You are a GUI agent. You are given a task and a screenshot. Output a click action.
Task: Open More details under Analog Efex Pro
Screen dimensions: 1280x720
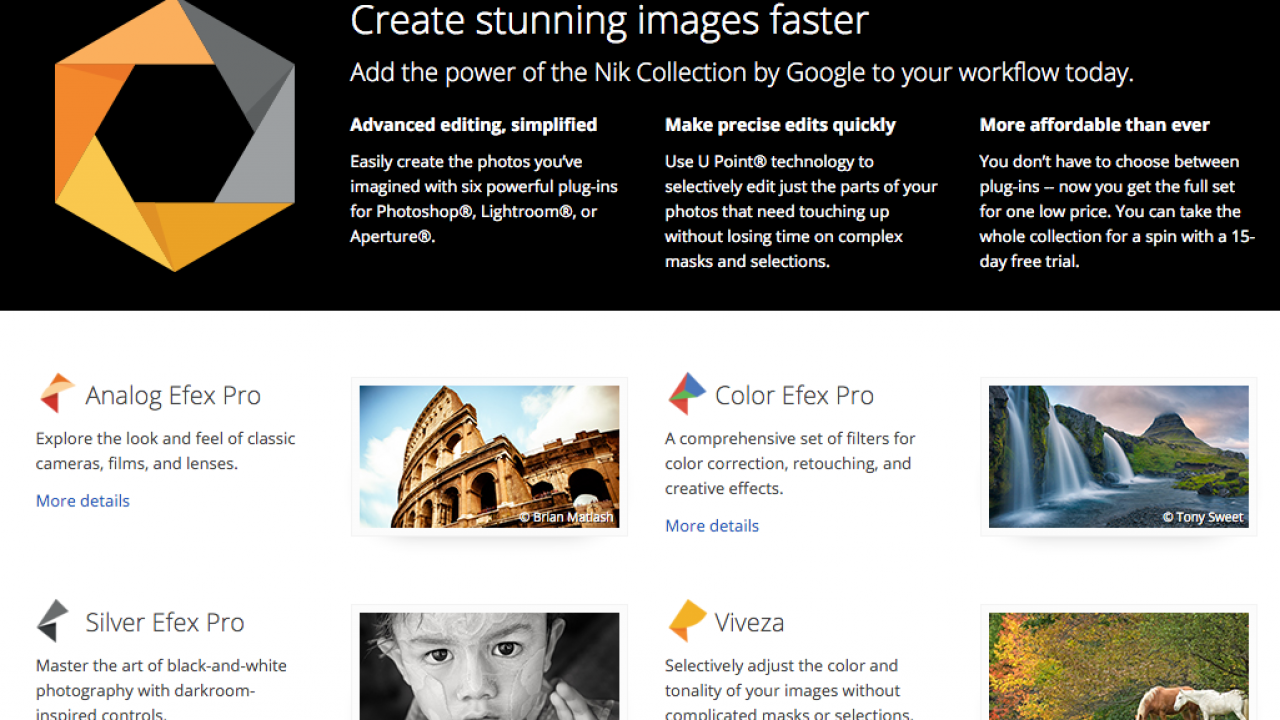(83, 501)
